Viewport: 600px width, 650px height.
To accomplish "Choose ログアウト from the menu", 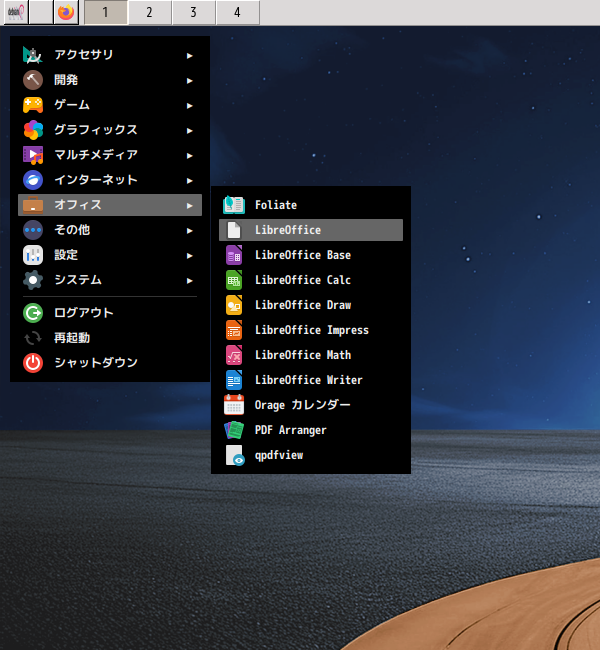I will [110, 313].
